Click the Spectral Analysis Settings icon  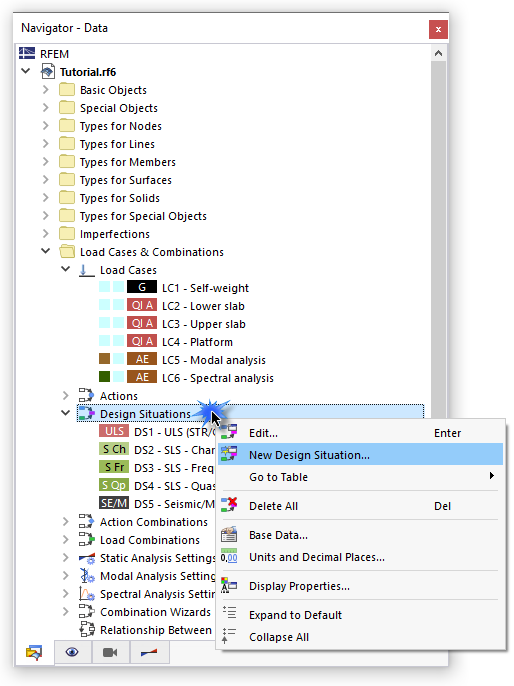86,594
